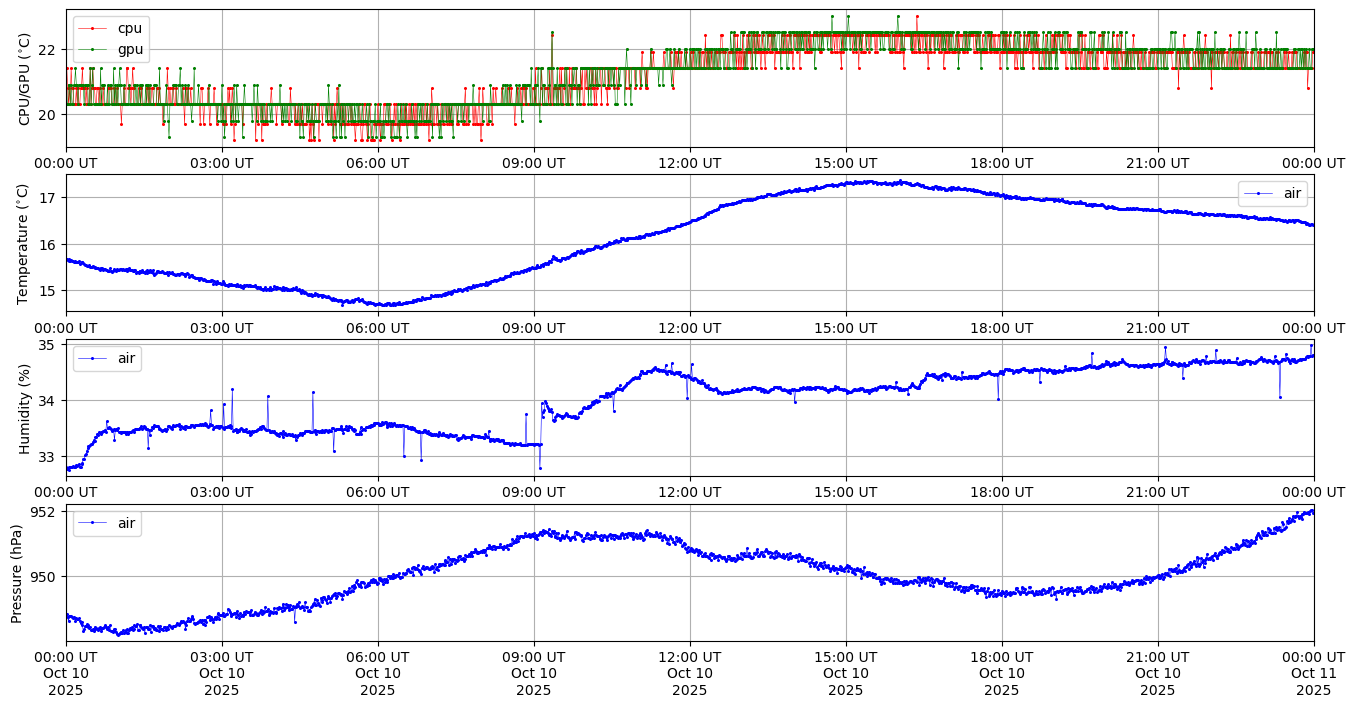
Task: Click the "18:00 UT" tick below the Humidity chart
Action: point(1001,492)
